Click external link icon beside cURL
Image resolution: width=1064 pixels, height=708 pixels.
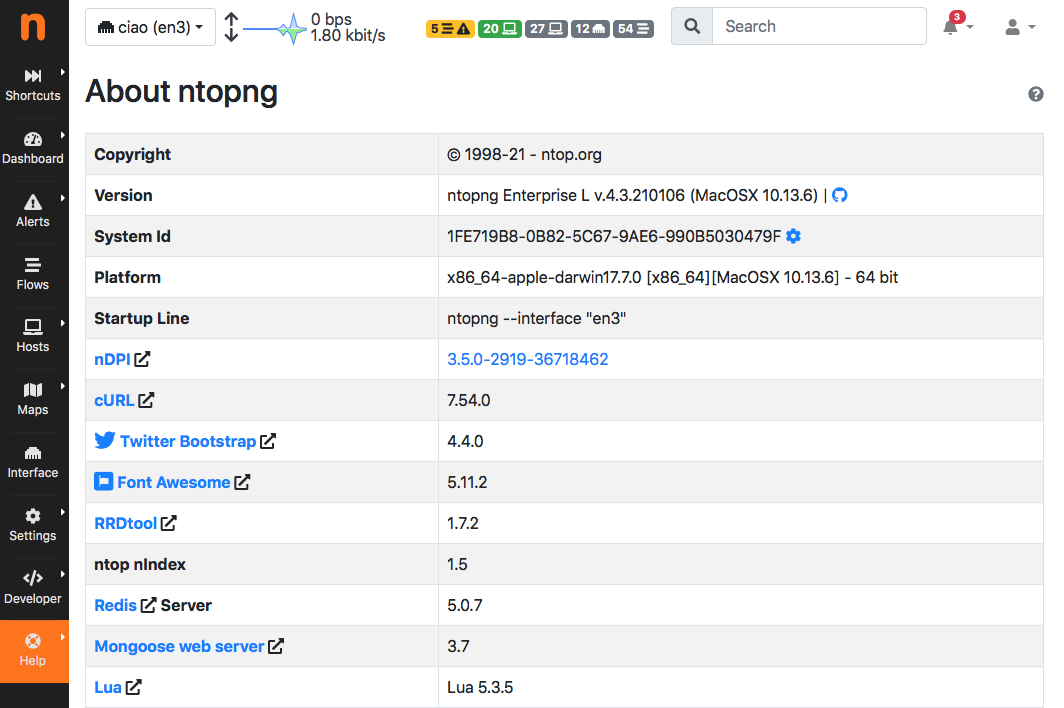pyautogui.click(x=146, y=400)
